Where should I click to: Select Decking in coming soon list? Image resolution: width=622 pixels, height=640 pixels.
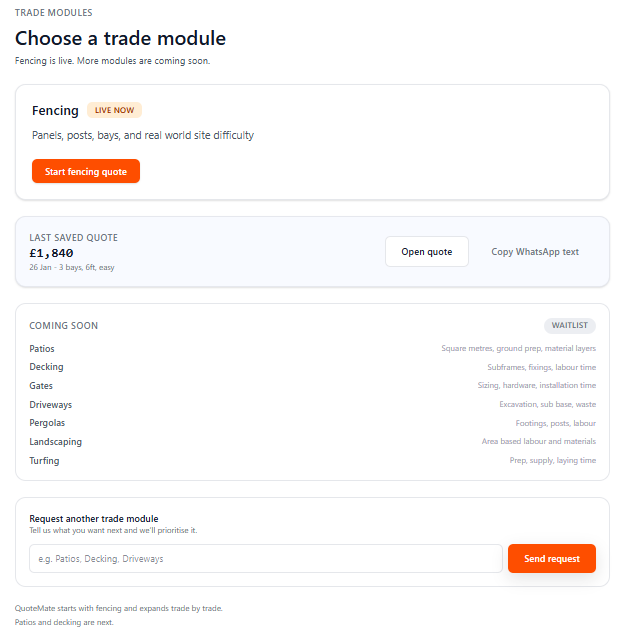tap(46, 367)
